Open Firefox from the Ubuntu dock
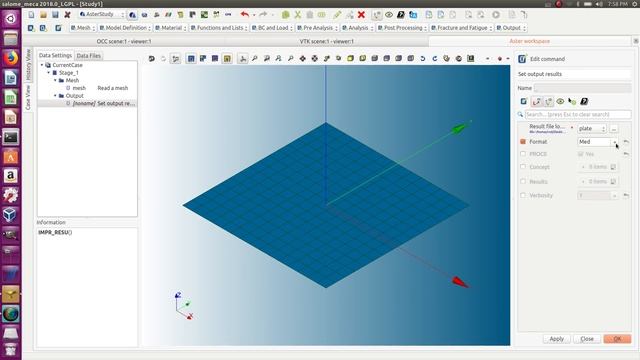 click(11, 58)
